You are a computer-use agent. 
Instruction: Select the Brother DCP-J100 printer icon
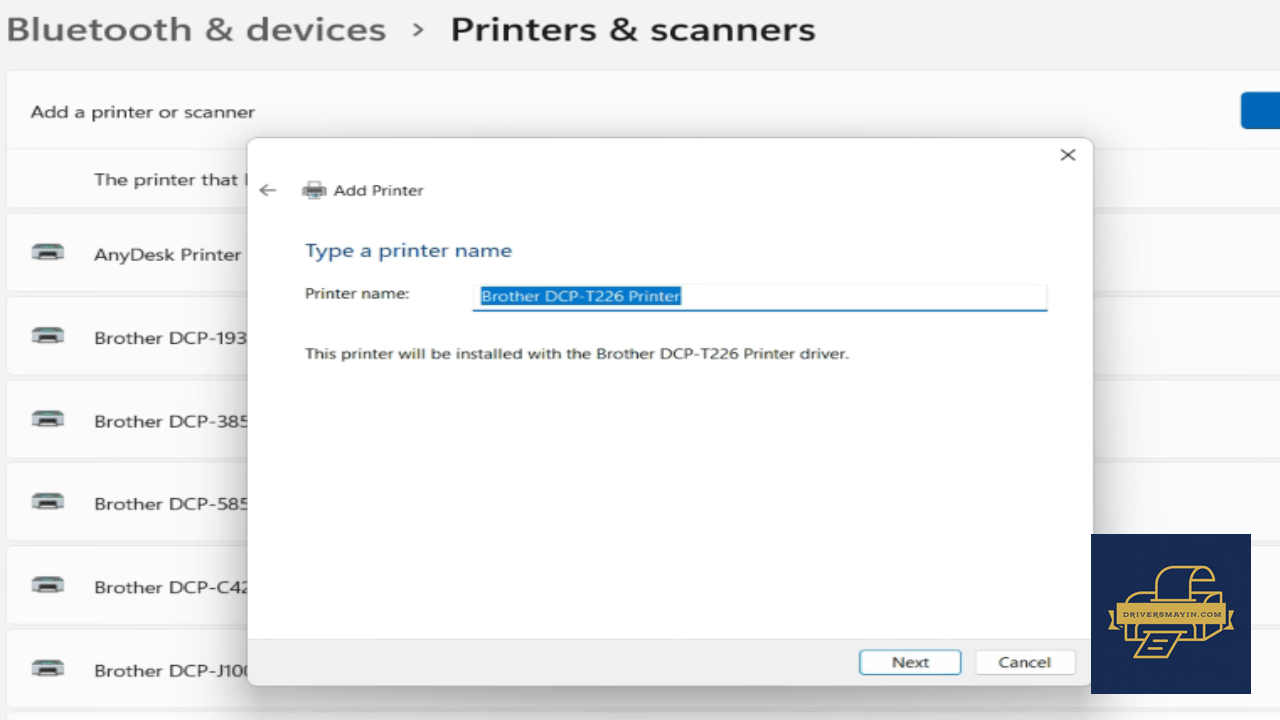coord(48,669)
